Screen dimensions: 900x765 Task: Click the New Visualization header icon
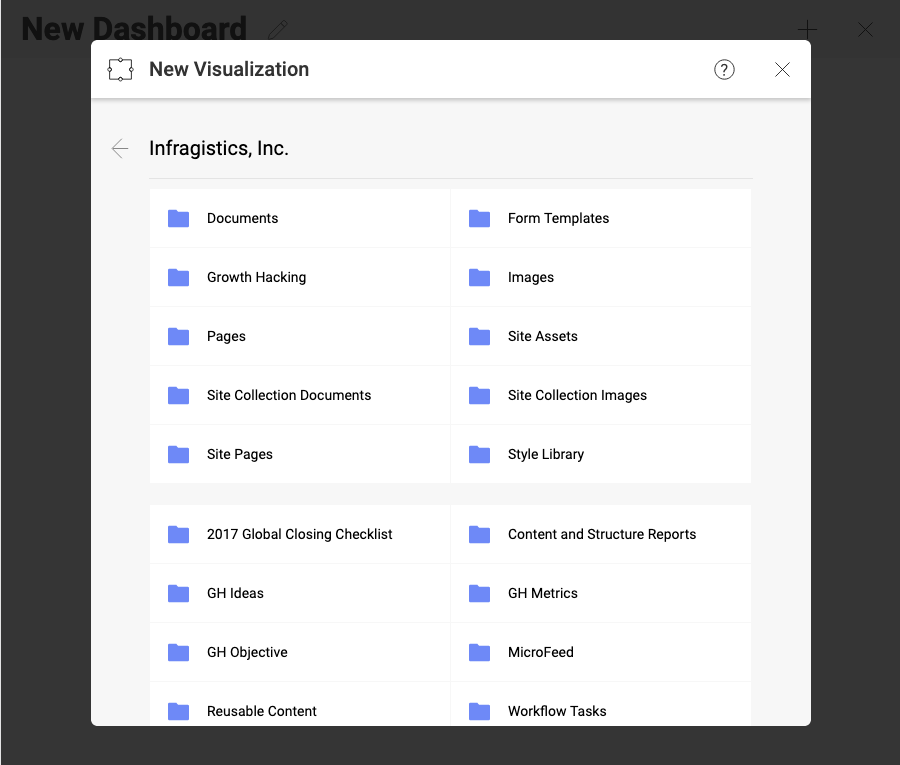pyautogui.click(x=120, y=69)
